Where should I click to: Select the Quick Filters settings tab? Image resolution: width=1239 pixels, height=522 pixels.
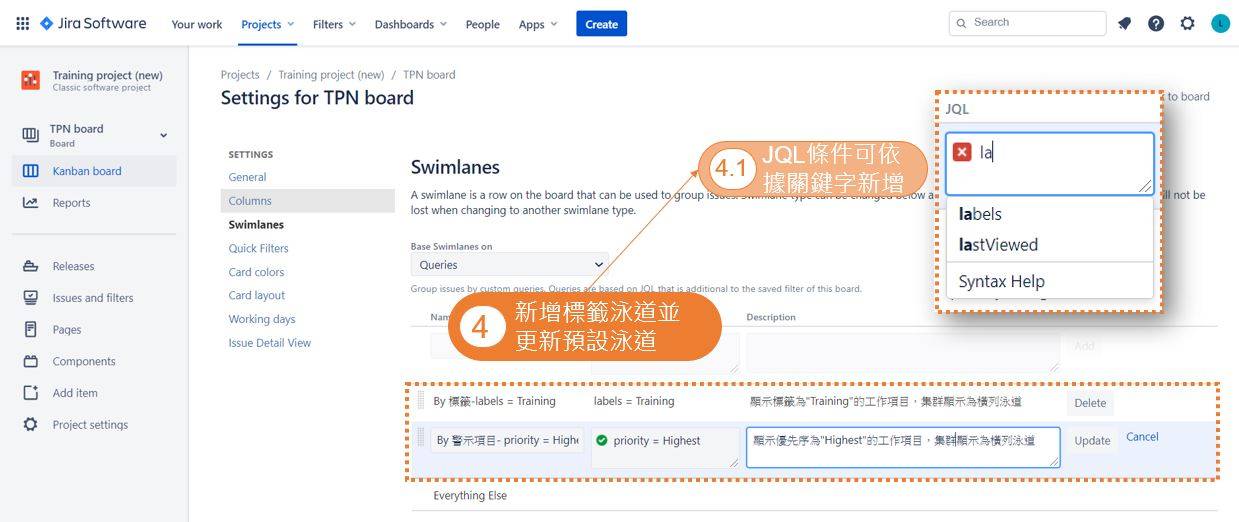(x=258, y=248)
